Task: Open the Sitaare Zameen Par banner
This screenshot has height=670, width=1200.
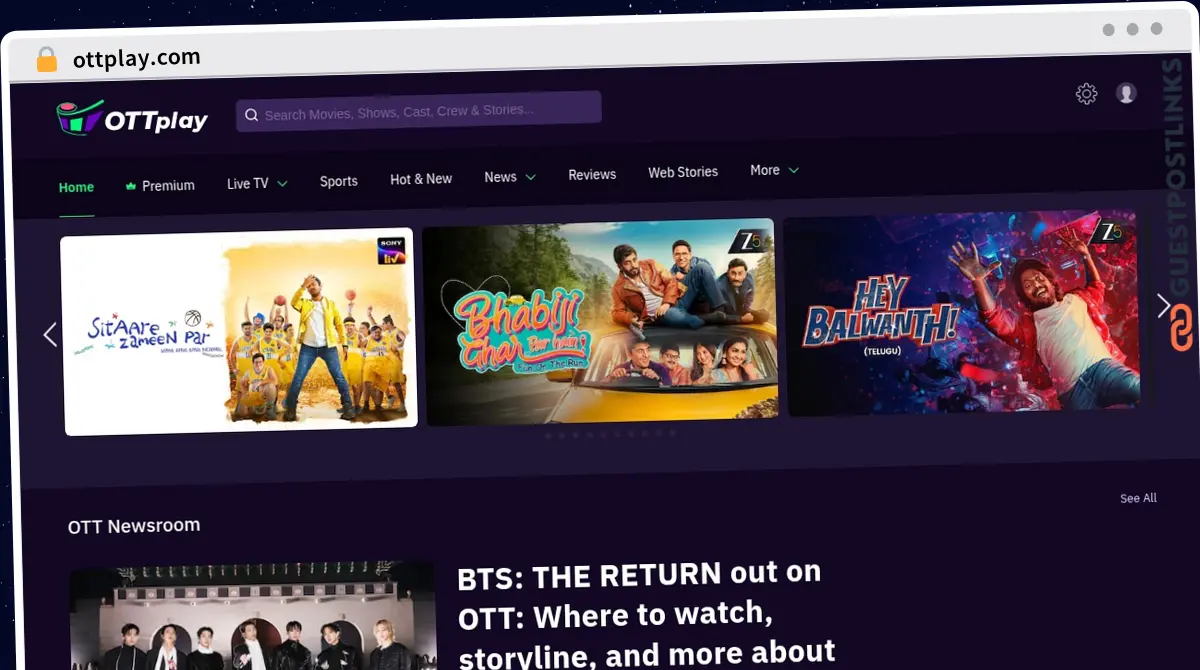Action: tap(239, 332)
